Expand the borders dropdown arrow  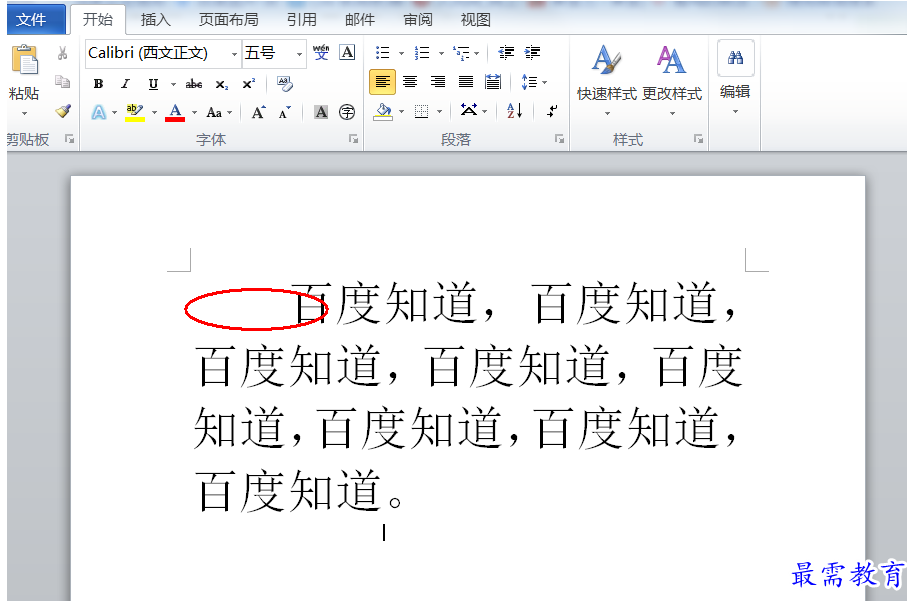pyautogui.click(x=440, y=112)
